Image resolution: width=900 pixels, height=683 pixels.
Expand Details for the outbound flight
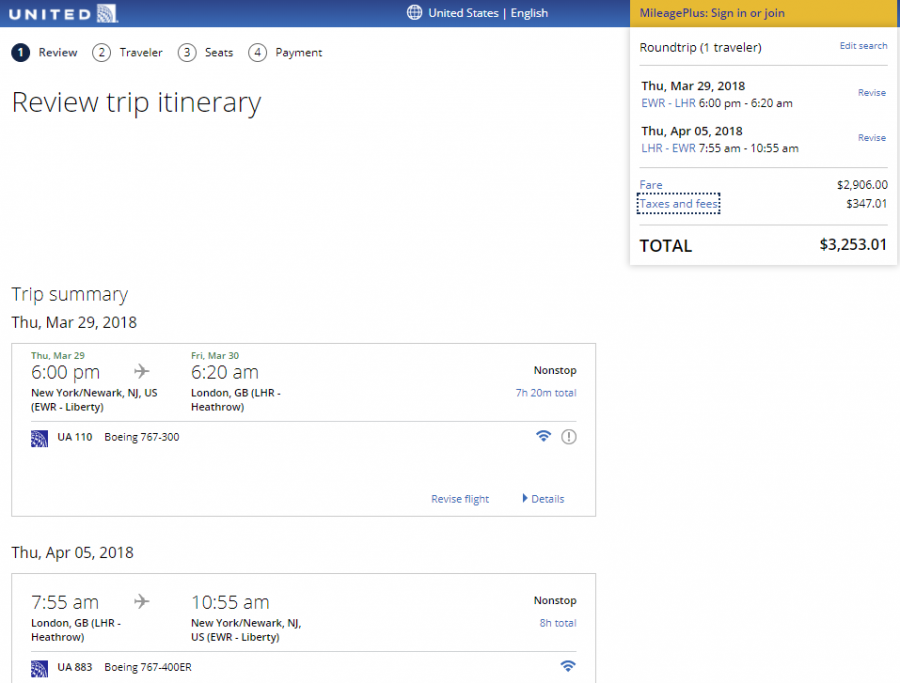pyautogui.click(x=543, y=499)
